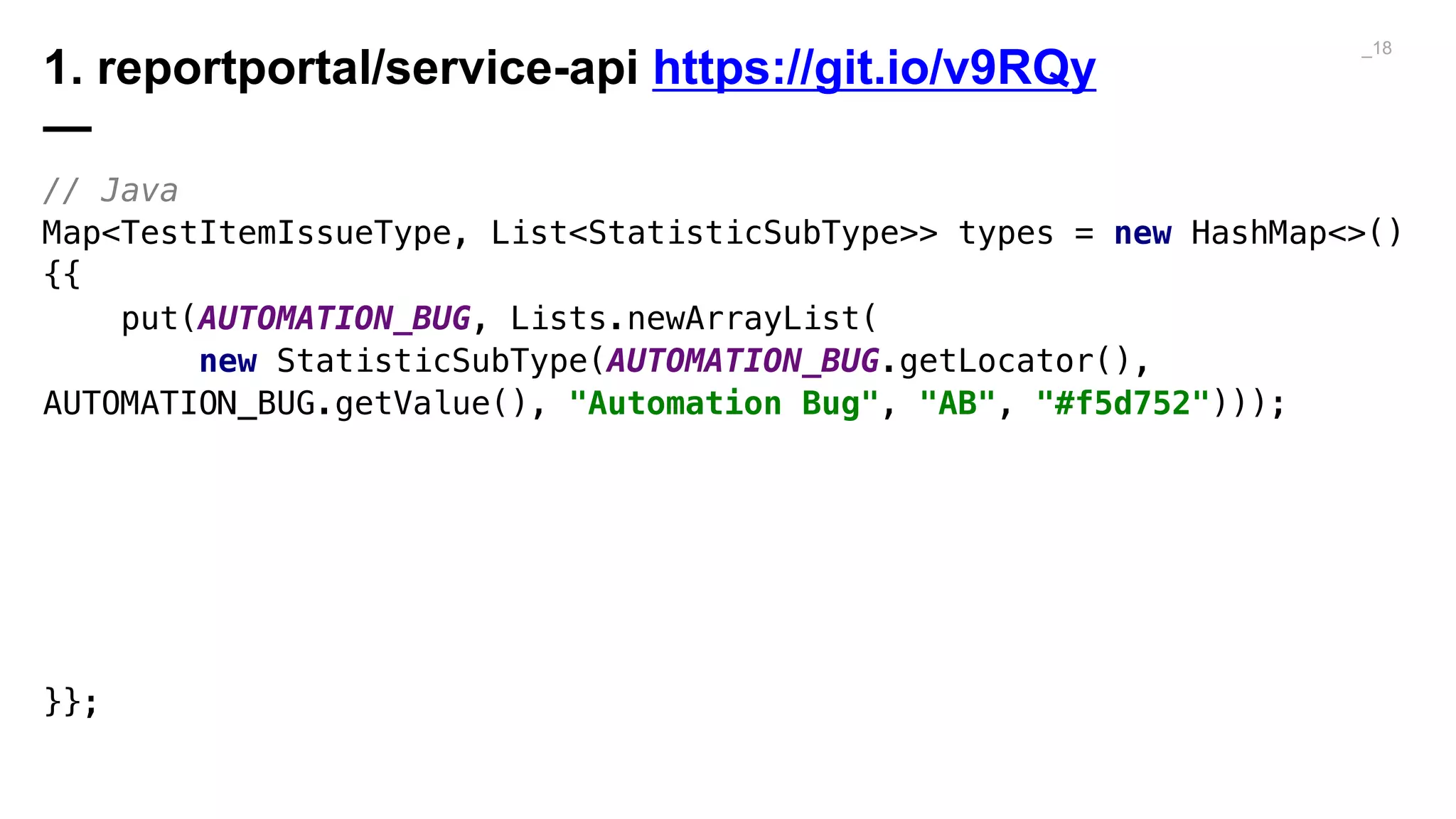The image size is (1456, 819).
Task: Click the 'Map<TestItemIssueType,' code text
Action: [256, 233]
